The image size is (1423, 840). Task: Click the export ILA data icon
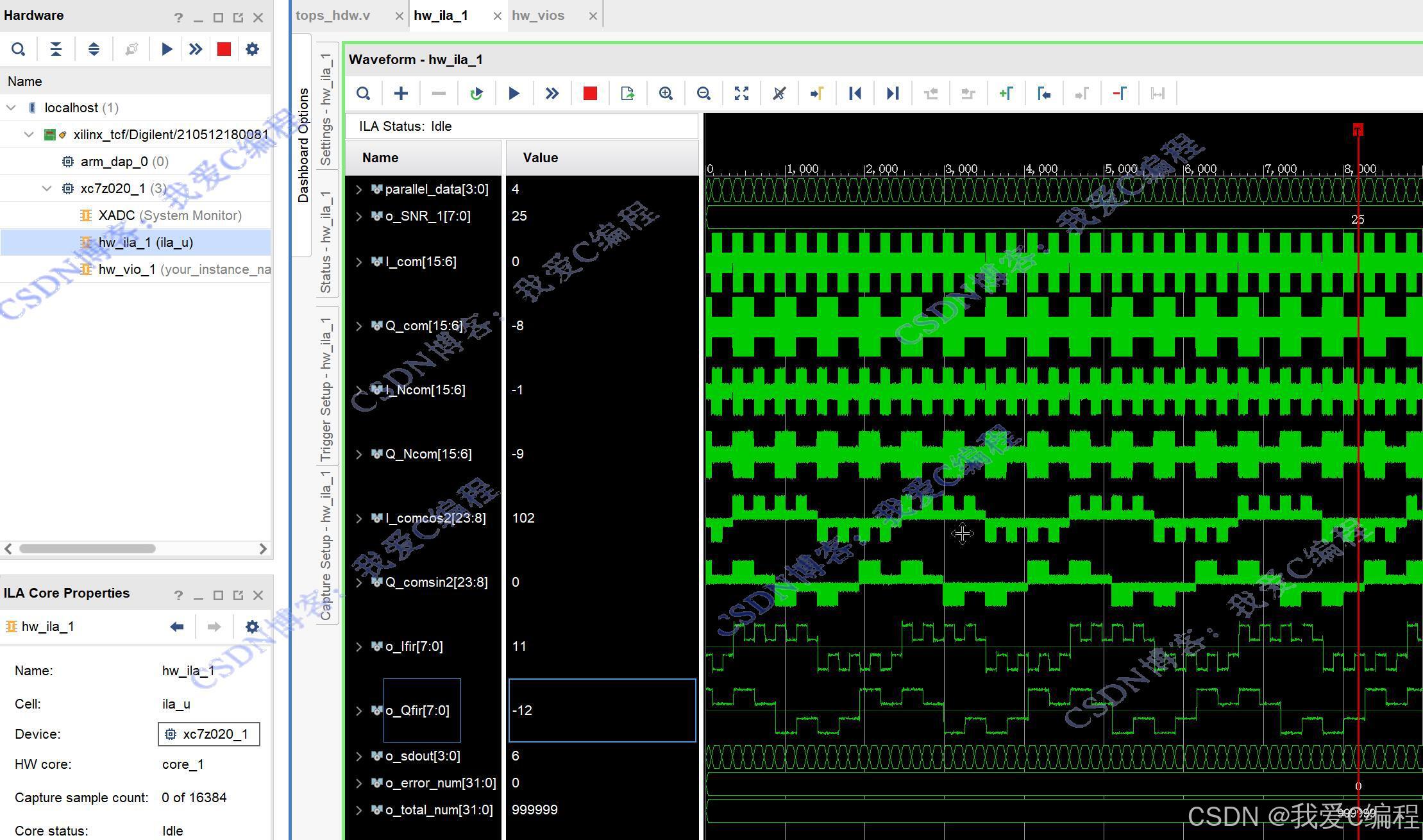[x=628, y=94]
